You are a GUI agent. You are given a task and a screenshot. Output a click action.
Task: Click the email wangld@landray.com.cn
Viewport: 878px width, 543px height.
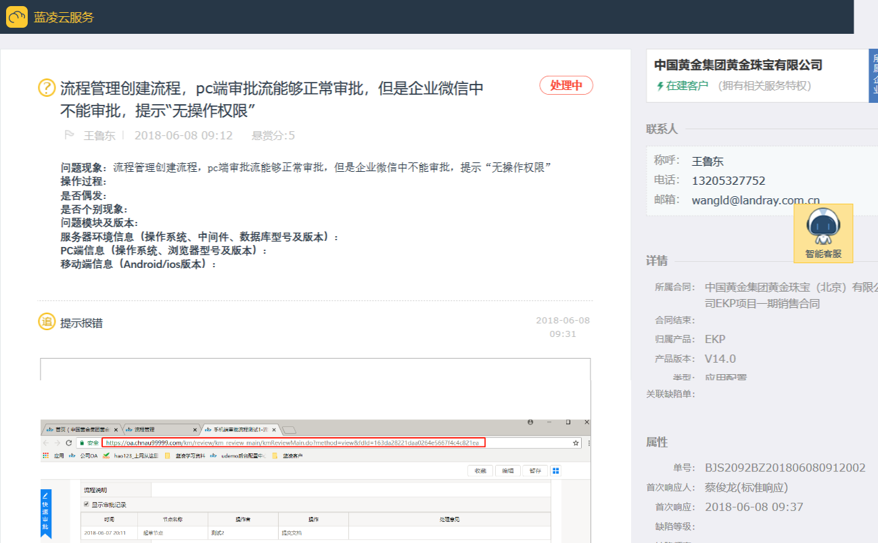(755, 200)
